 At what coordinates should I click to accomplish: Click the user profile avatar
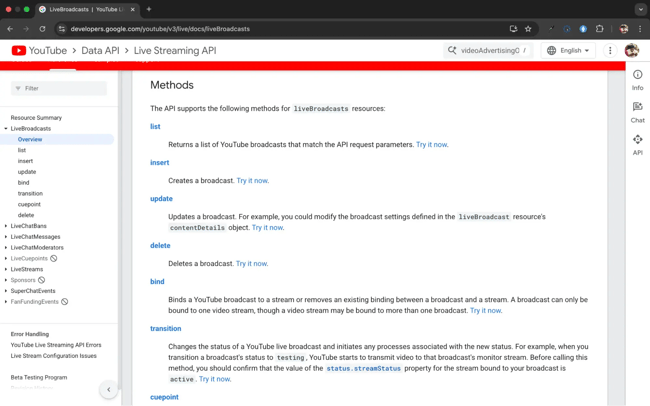coord(631,51)
